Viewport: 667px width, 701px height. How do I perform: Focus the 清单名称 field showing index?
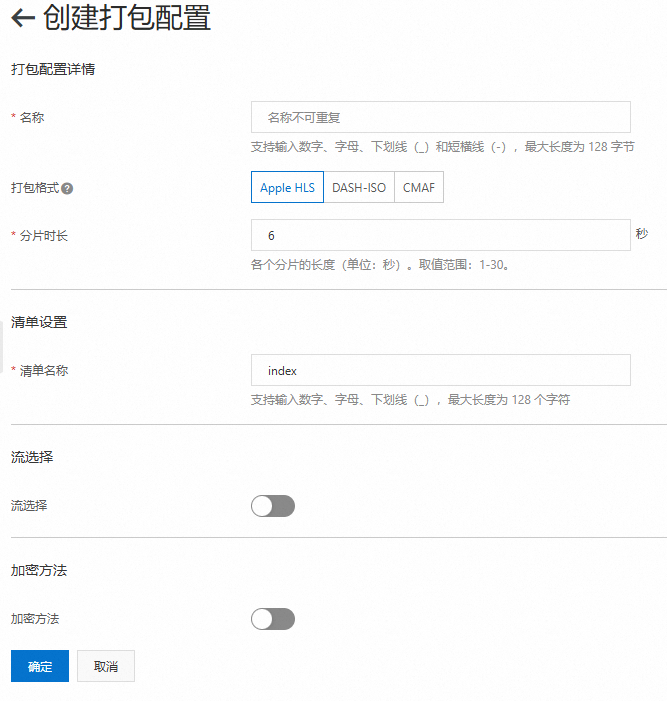click(x=441, y=370)
